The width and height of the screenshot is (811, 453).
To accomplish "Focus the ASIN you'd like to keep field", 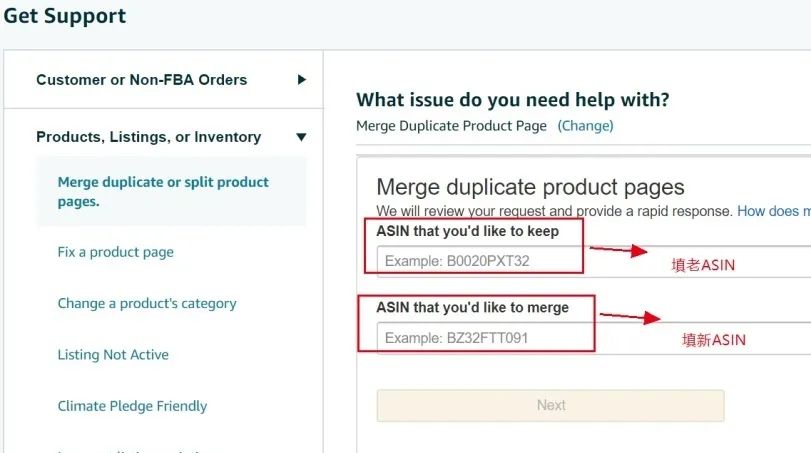I will pyautogui.click(x=480, y=261).
